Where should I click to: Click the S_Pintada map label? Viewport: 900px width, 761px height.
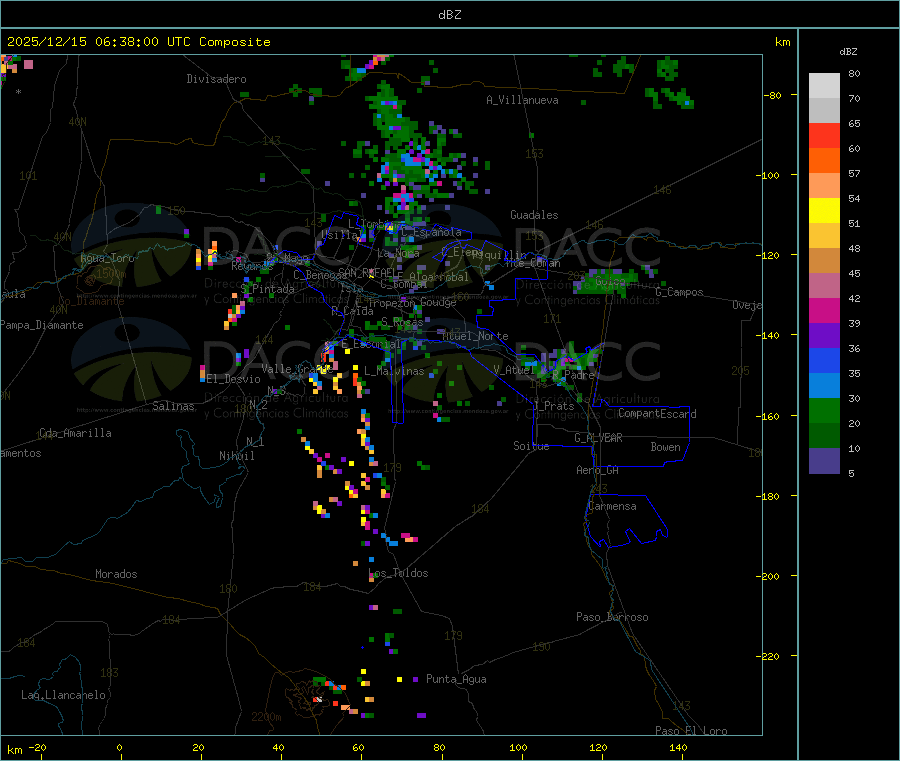267,289
